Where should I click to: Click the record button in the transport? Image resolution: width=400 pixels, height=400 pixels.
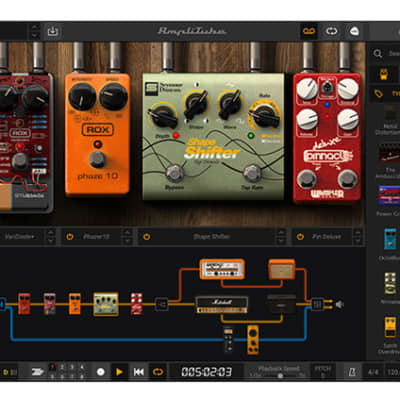100,372
